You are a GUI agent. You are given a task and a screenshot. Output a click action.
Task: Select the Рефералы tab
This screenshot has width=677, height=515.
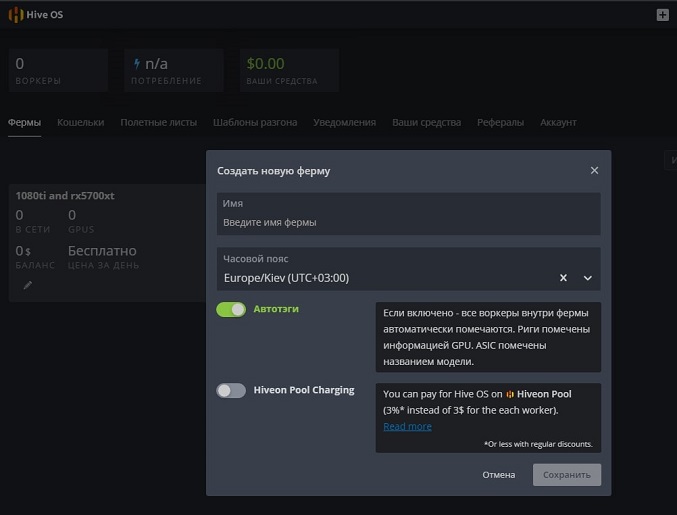pyautogui.click(x=500, y=123)
